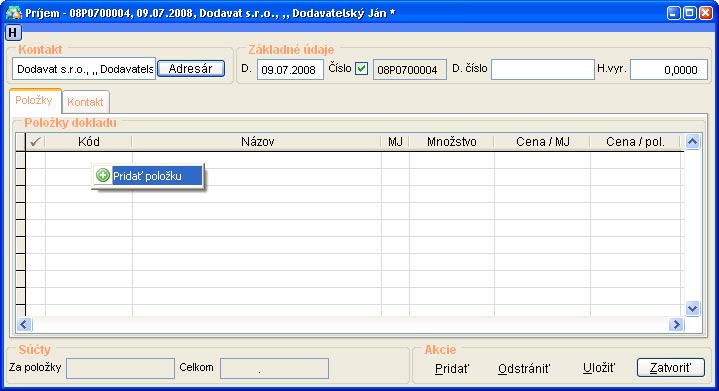Click the Zatvoriť button
The width and height of the screenshot is (719, 391).
670,368
